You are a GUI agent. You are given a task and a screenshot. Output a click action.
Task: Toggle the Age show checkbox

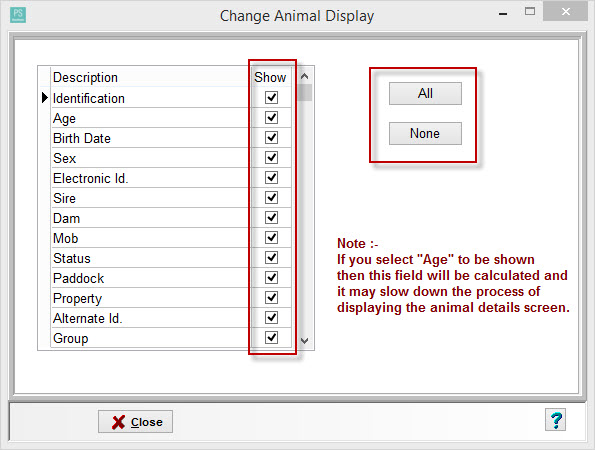tap(271, 118)
